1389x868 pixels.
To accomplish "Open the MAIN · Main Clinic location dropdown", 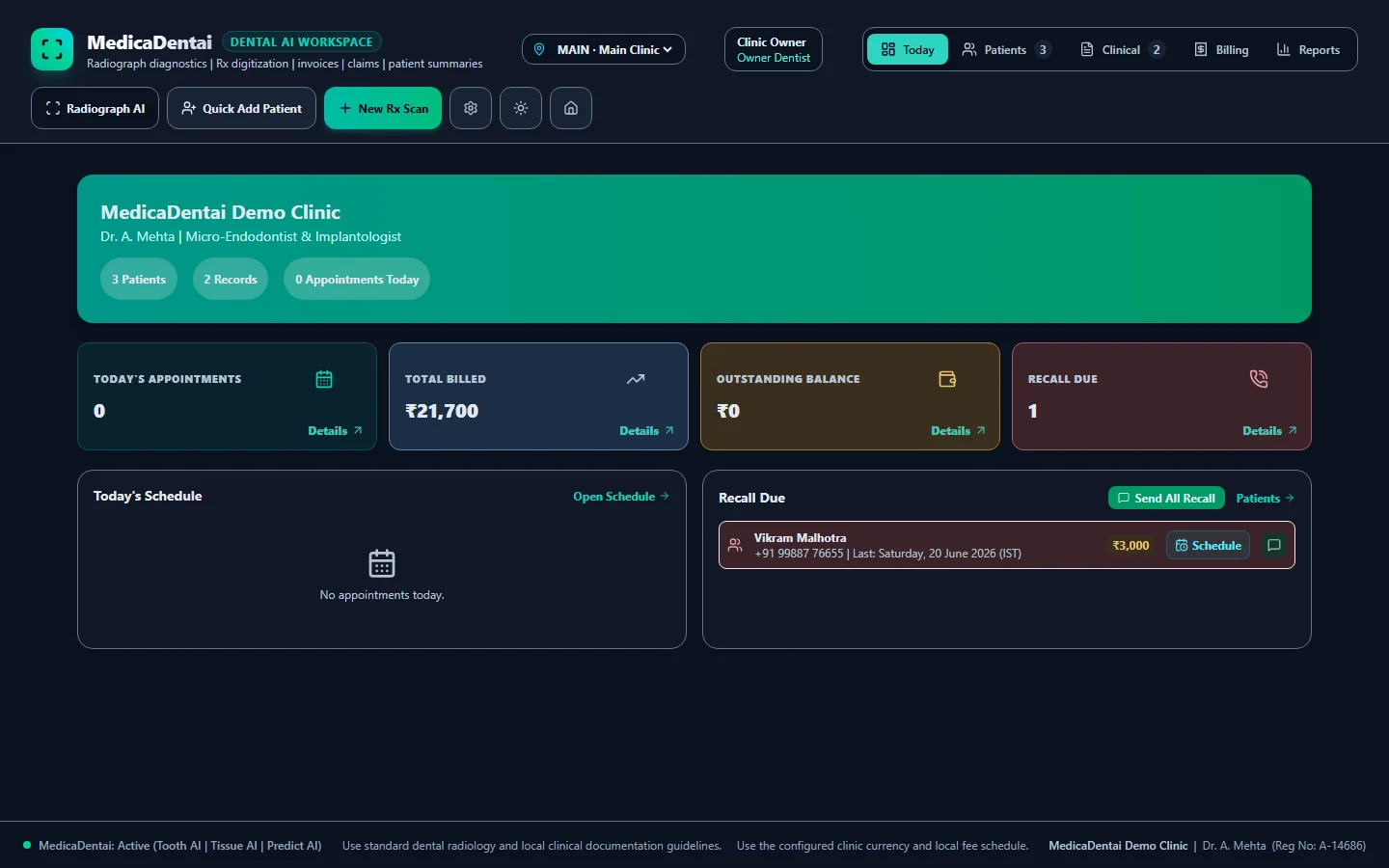I will coord(604,49).
